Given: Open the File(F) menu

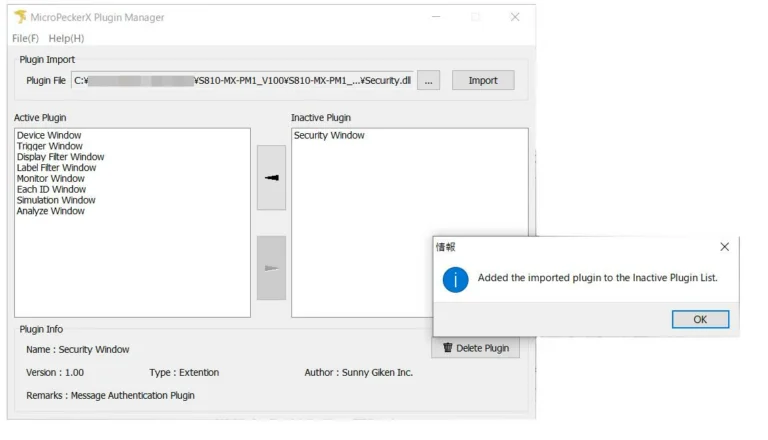Looking at the screenshot, I should pos(25,38).
